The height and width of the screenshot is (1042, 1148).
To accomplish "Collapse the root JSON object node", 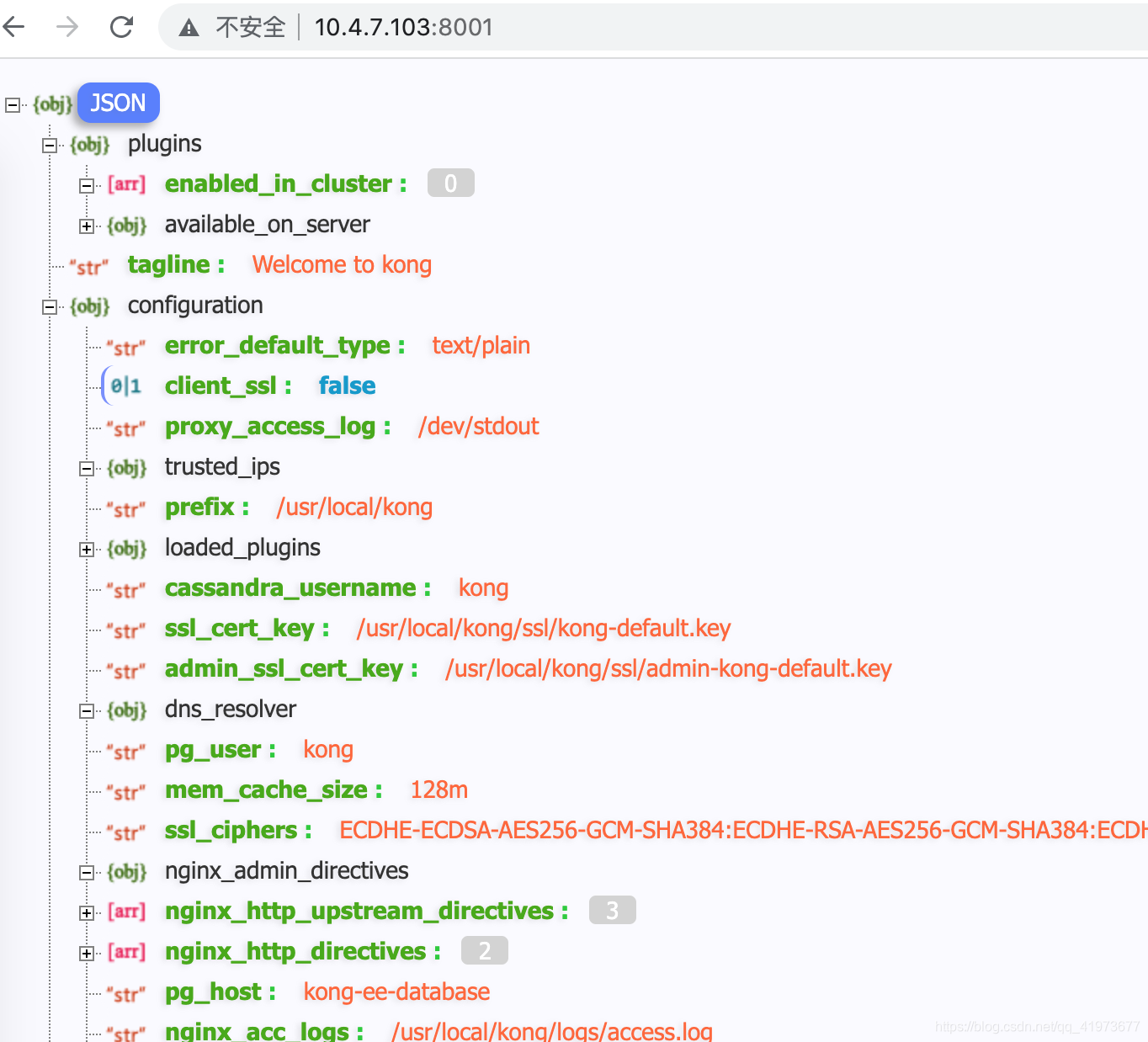I will (13, 105).
